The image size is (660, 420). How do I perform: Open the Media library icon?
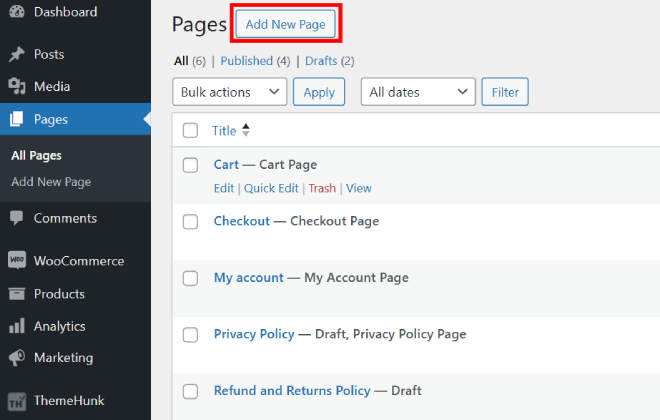tap(16, 87)
